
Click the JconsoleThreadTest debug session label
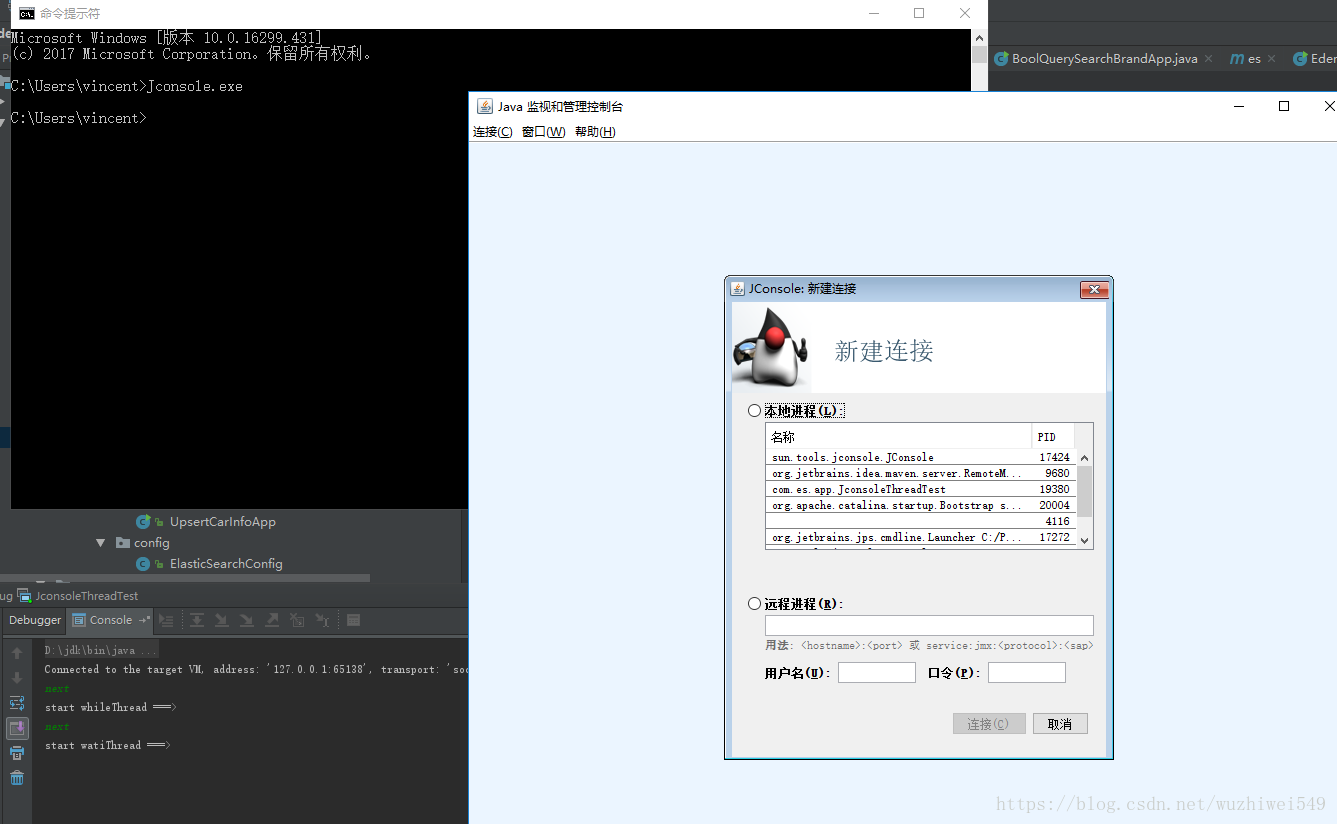click(87, 596)
